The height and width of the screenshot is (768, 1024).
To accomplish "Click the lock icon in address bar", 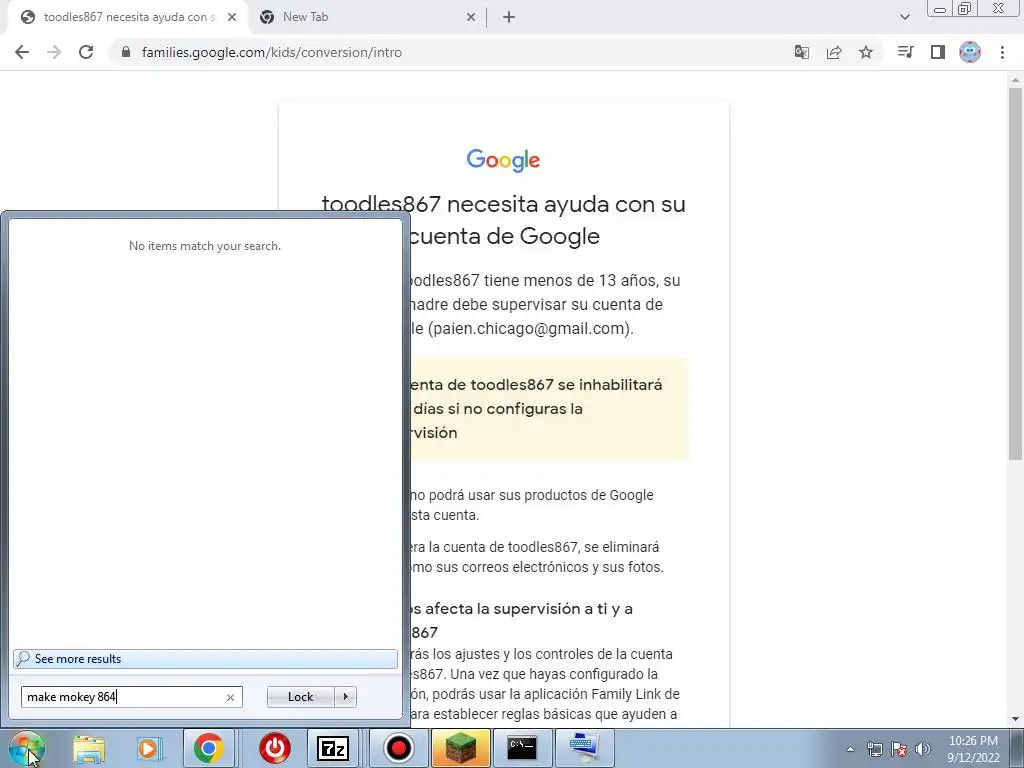I will [x=126, y=52].
